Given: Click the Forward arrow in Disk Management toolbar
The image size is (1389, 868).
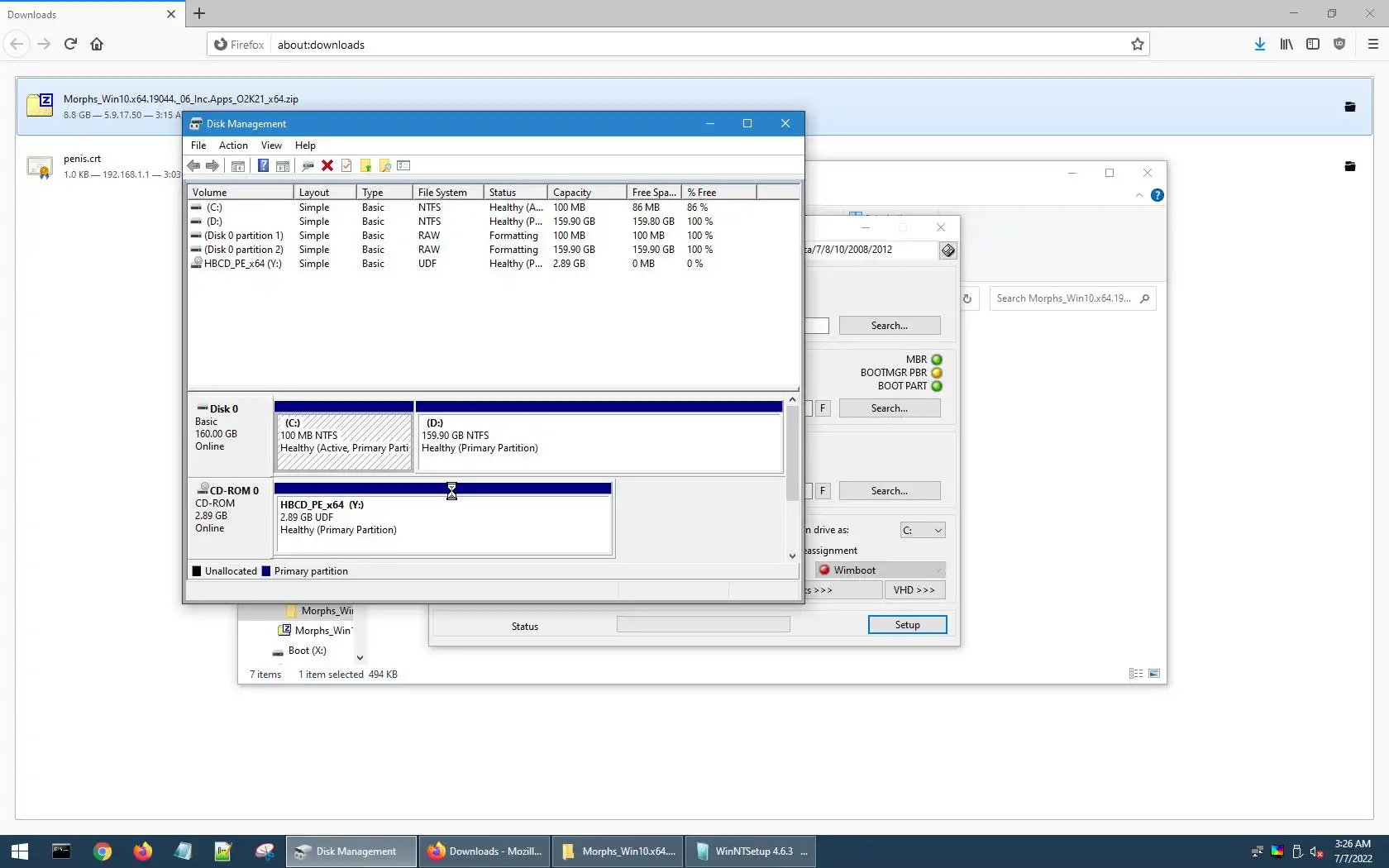Looking at the screenshot, I should point(212,166).
